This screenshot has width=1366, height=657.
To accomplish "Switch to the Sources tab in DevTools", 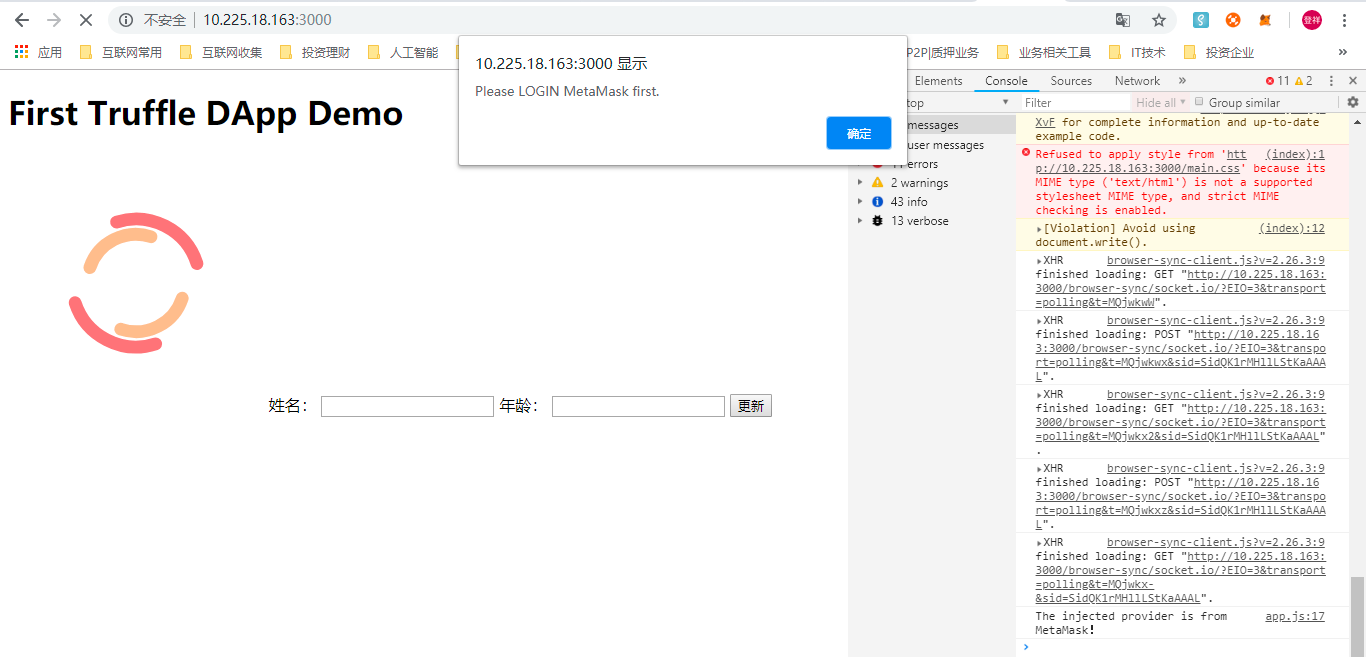I will tap(1071, 81).
